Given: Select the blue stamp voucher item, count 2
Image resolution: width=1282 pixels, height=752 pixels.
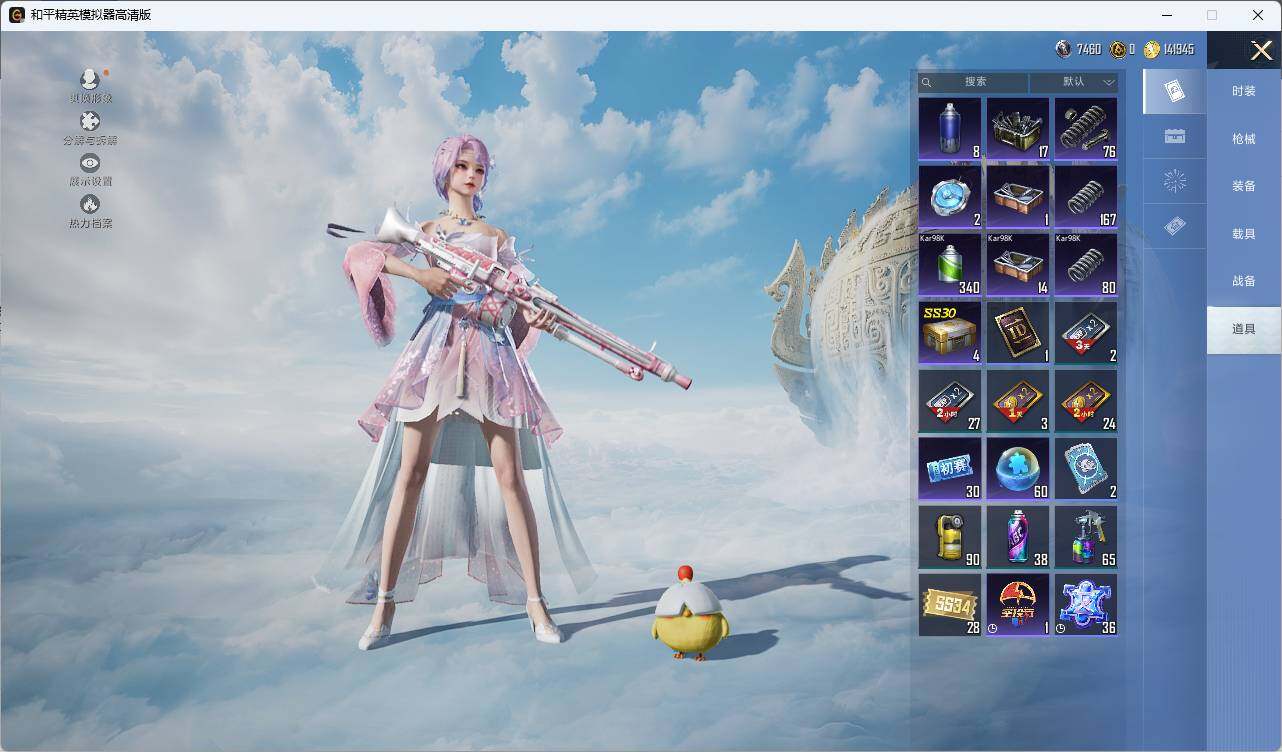Looking at the screenshot, I should click(1086, 469).
